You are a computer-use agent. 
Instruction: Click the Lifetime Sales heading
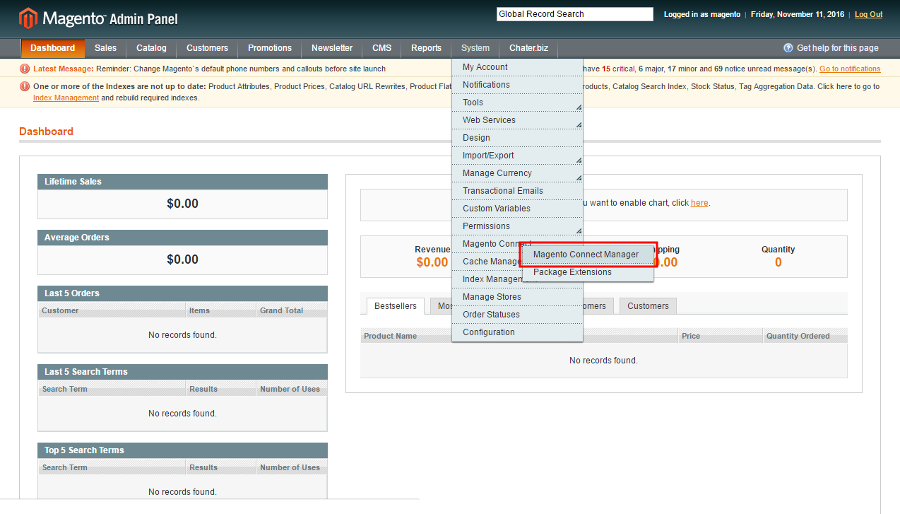point(73,181)
